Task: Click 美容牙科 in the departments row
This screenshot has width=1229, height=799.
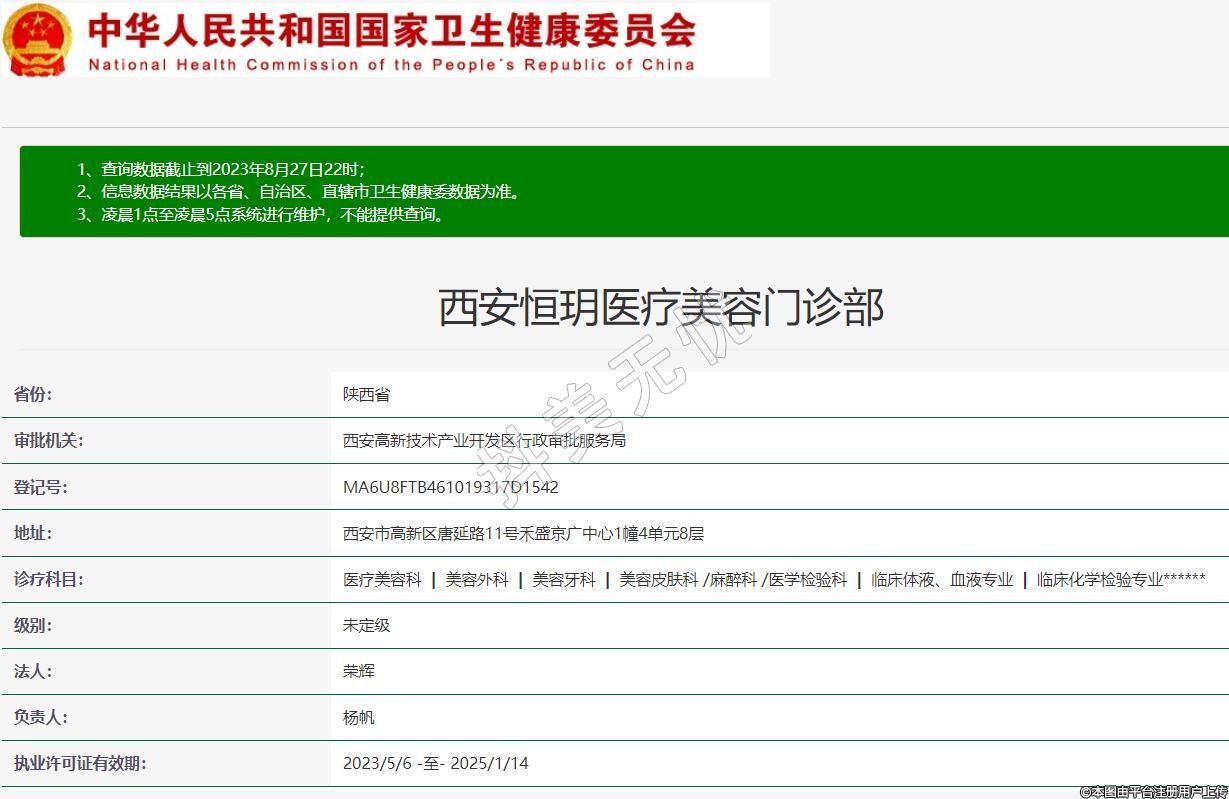Action: (563, 579)
